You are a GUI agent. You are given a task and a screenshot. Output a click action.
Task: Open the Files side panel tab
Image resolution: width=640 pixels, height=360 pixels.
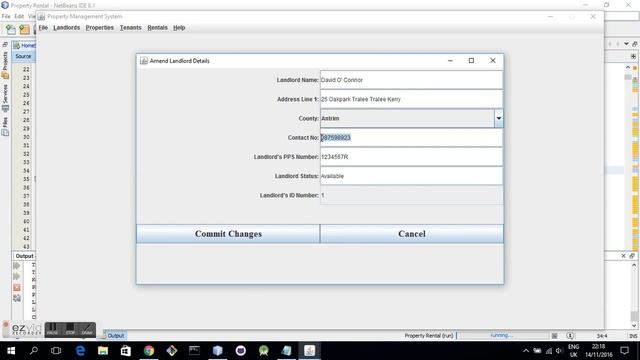[5, 126]
